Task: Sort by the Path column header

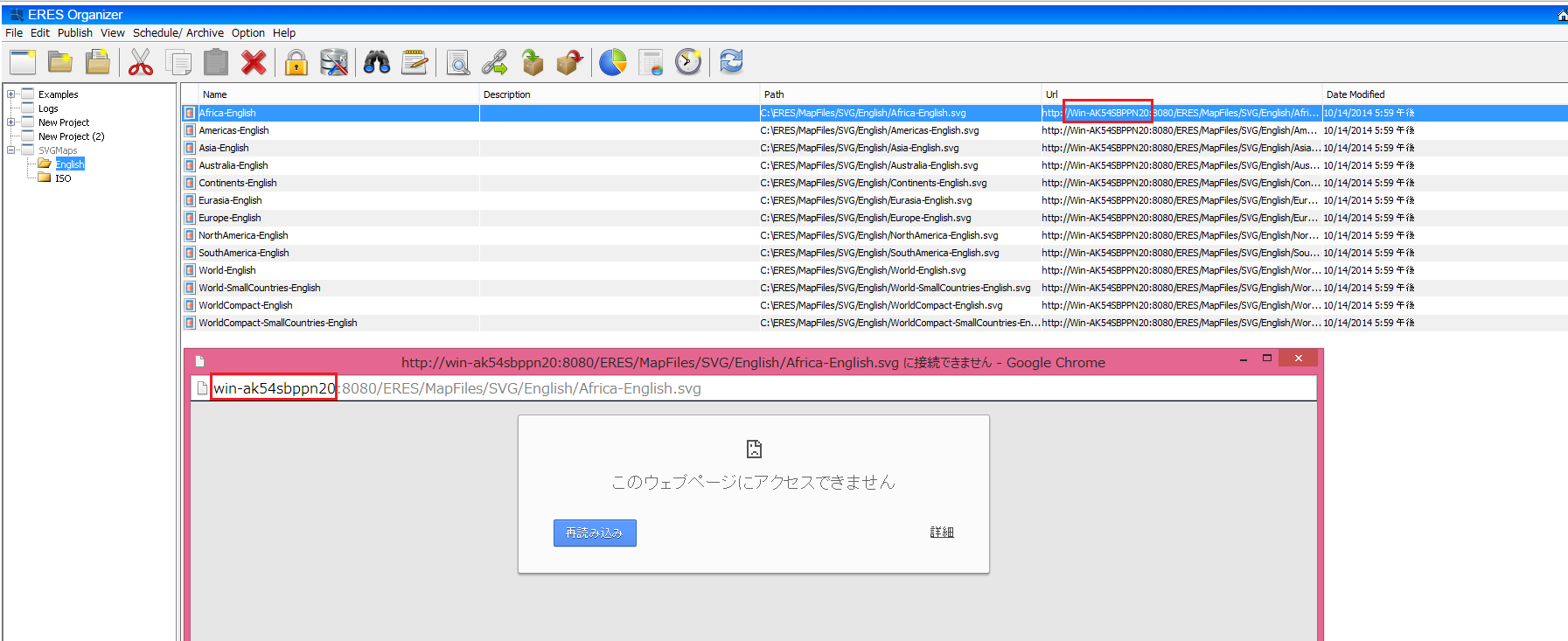Action: 901,94
